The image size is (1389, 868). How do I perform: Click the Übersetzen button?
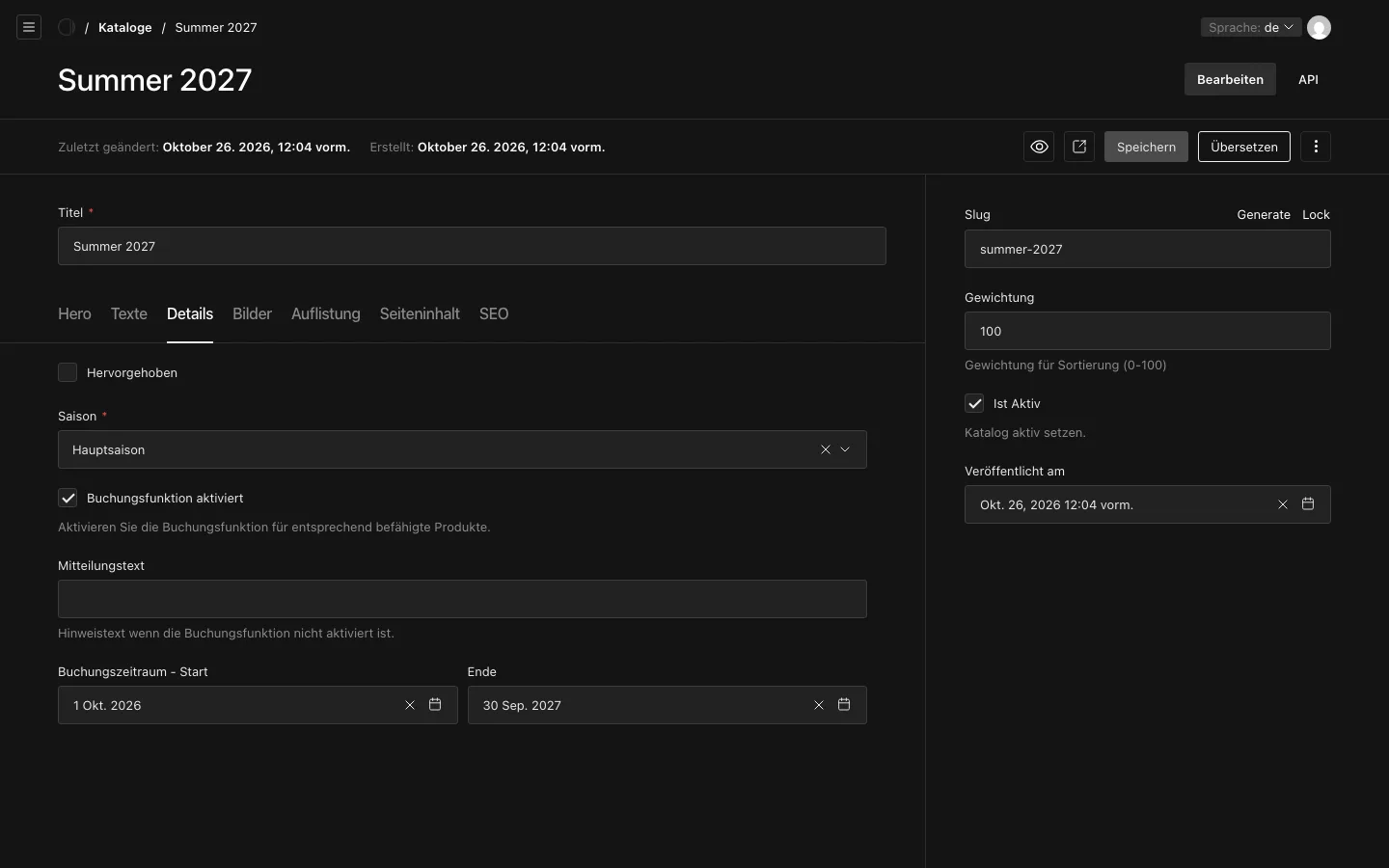pyautogui.click(x=1244, y=147)
